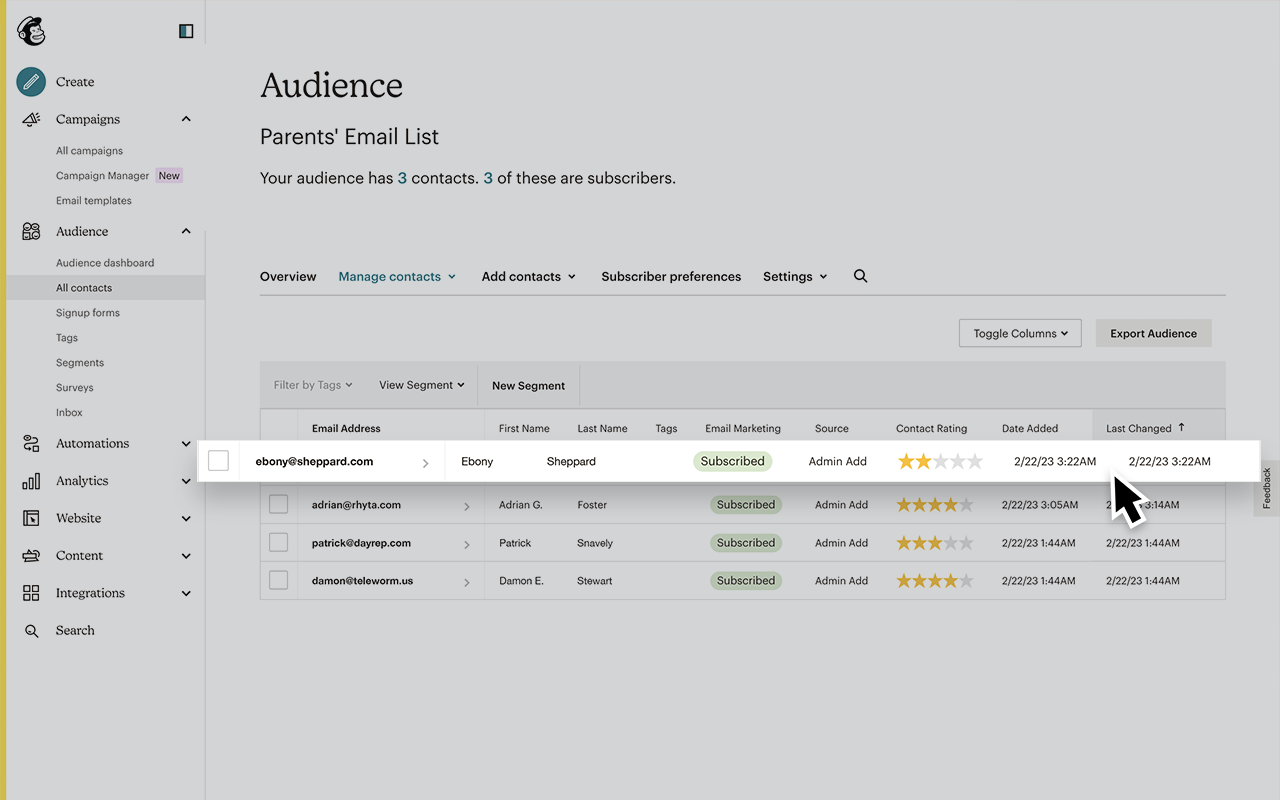
Task: Check the damon@teleworx.us row checkbox
Action: (278, 580)
